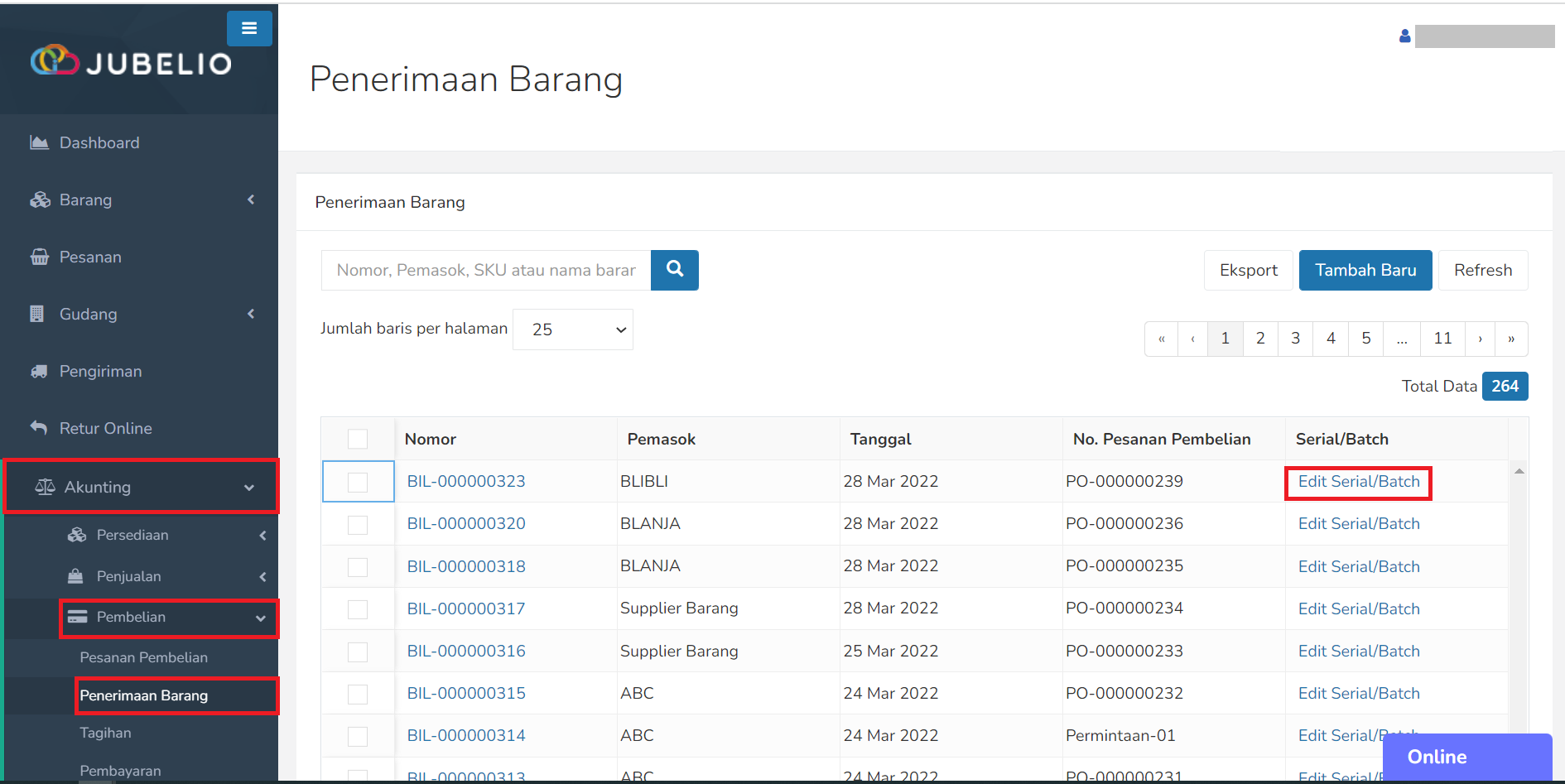Tick checkbox for BIL-000000318 row
The height and width of the screenshot is (784, 1565).
coord(358,566)
